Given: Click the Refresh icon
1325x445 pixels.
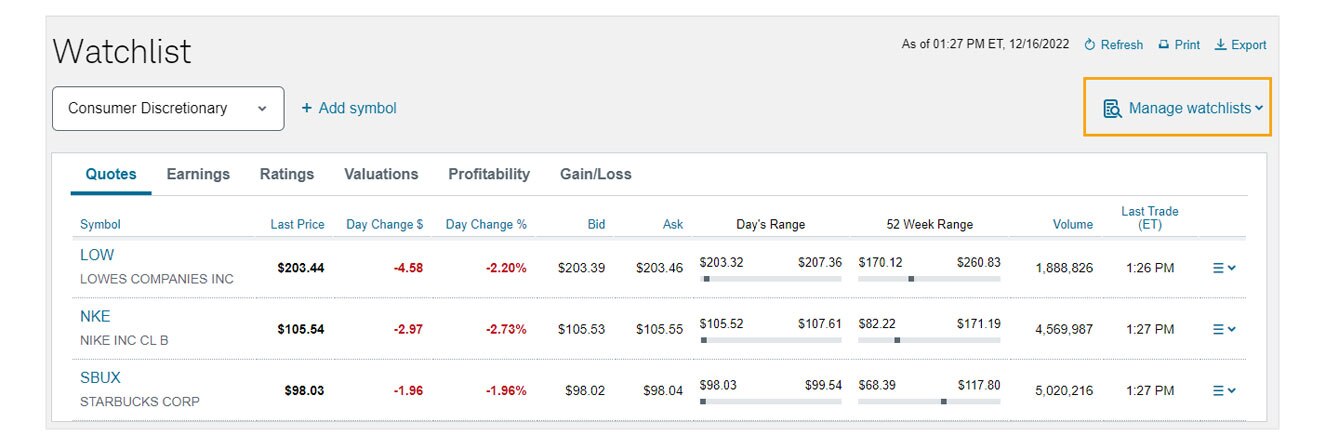Looking at the screenshot, I should 1090,45.
